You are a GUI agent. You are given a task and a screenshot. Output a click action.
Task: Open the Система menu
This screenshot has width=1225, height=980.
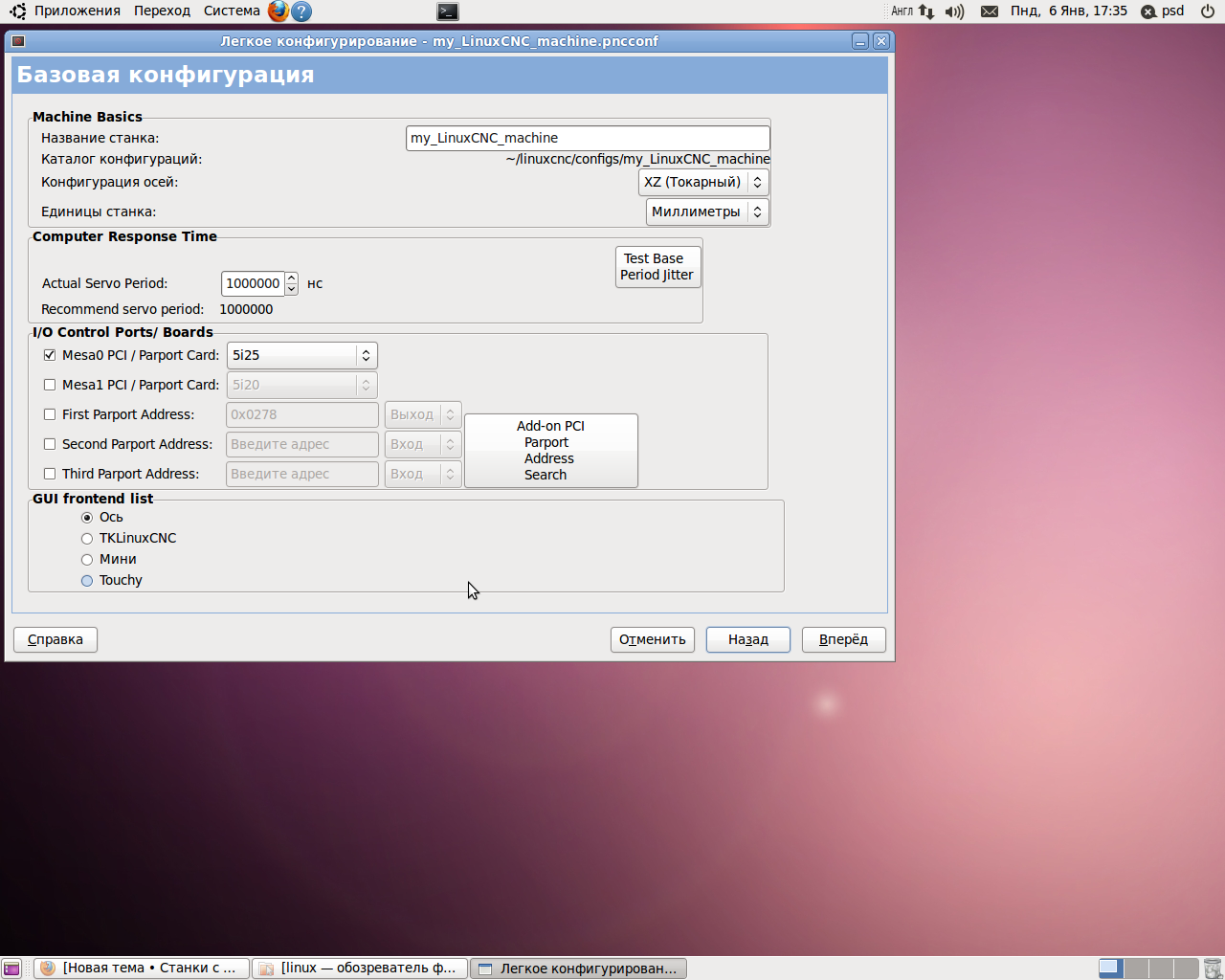(232, 11)
